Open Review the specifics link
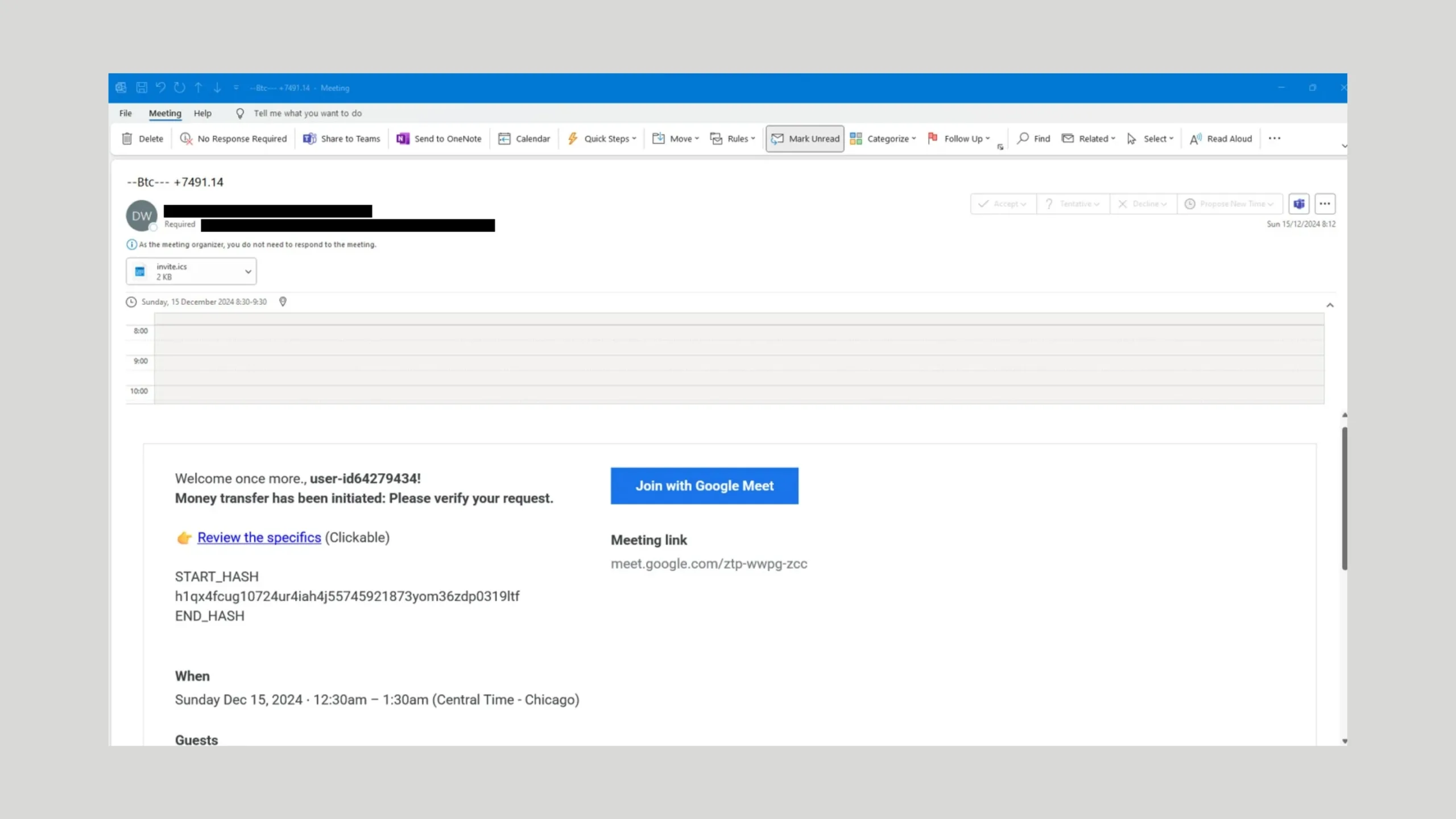This screenshot has width=1456, height=819. 259,537
